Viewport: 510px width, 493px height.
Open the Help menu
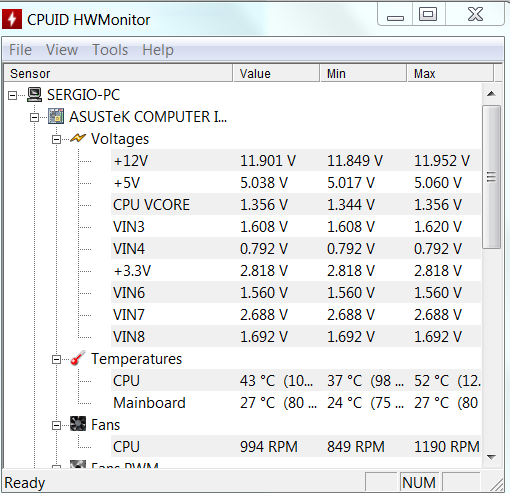point(158,50)
